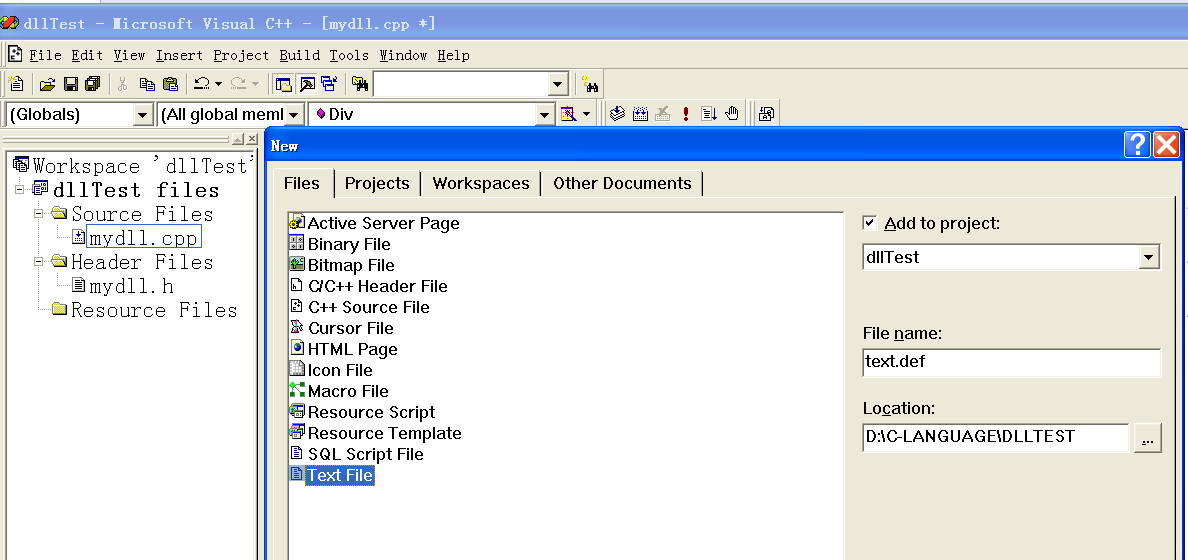Viewport: 1188px width, 560px height.
Task: Open the Edit menu
Action: coord(87,55)
